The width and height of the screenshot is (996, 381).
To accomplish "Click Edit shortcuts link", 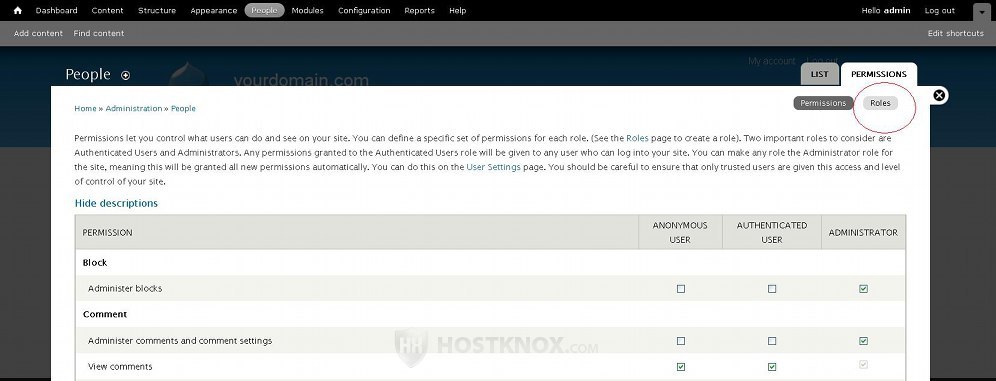I will coord(955,33).
